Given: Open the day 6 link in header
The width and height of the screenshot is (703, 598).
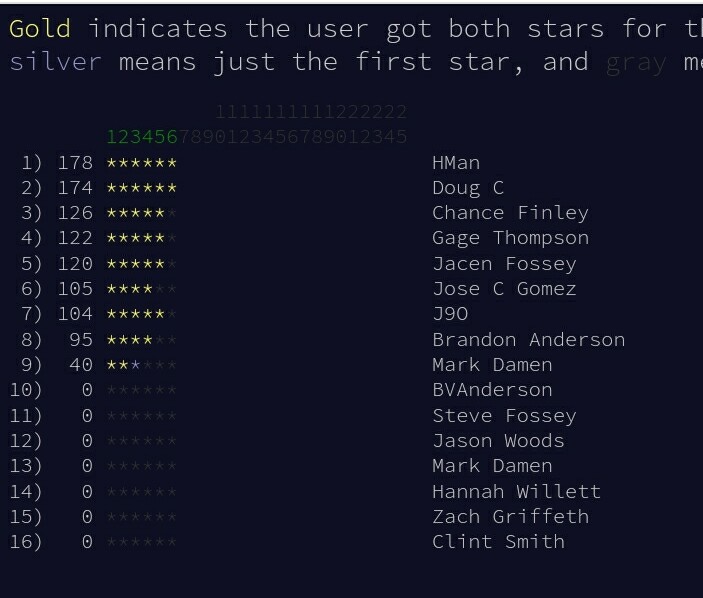Looking at the screenshot, I should click(172, 137).
